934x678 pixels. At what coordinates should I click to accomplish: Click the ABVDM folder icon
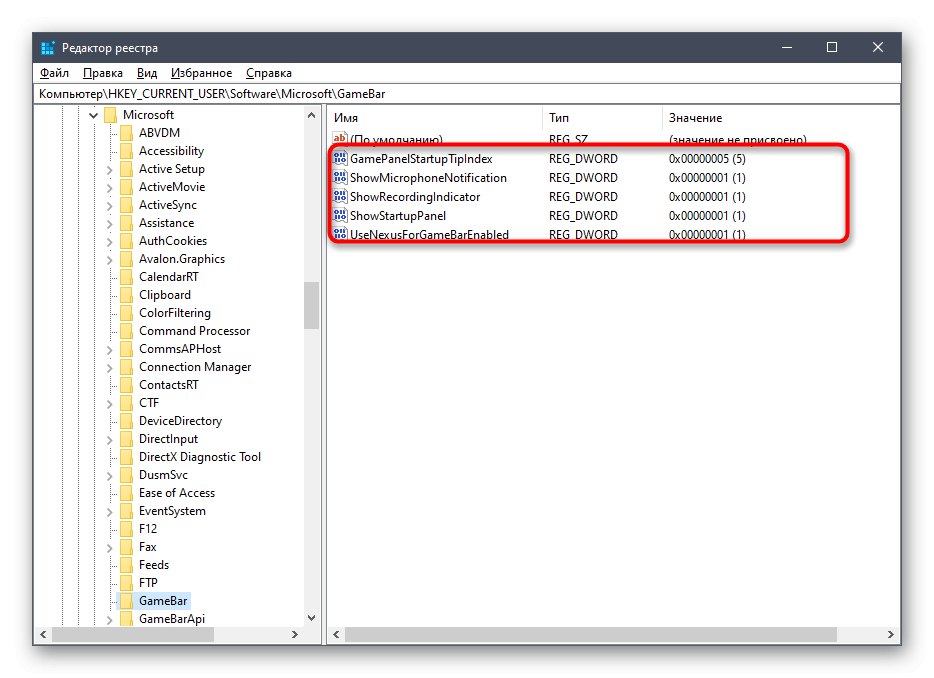(x=126, y=133)
